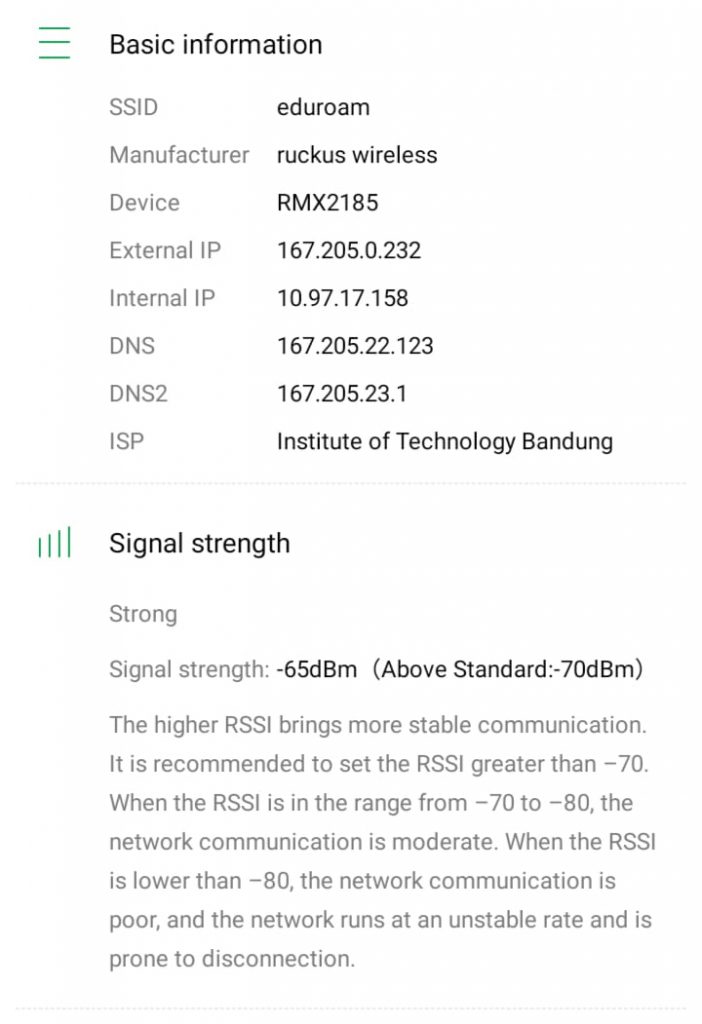Click the Manufacturer field label
This screenshot has width=702, height=1024.
tap(179, 155)
